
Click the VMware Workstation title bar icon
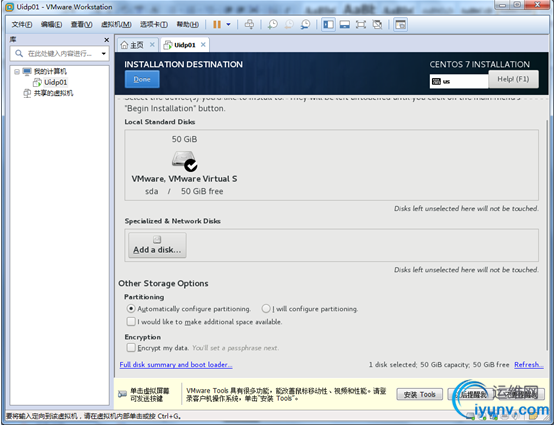click(10, 7)
